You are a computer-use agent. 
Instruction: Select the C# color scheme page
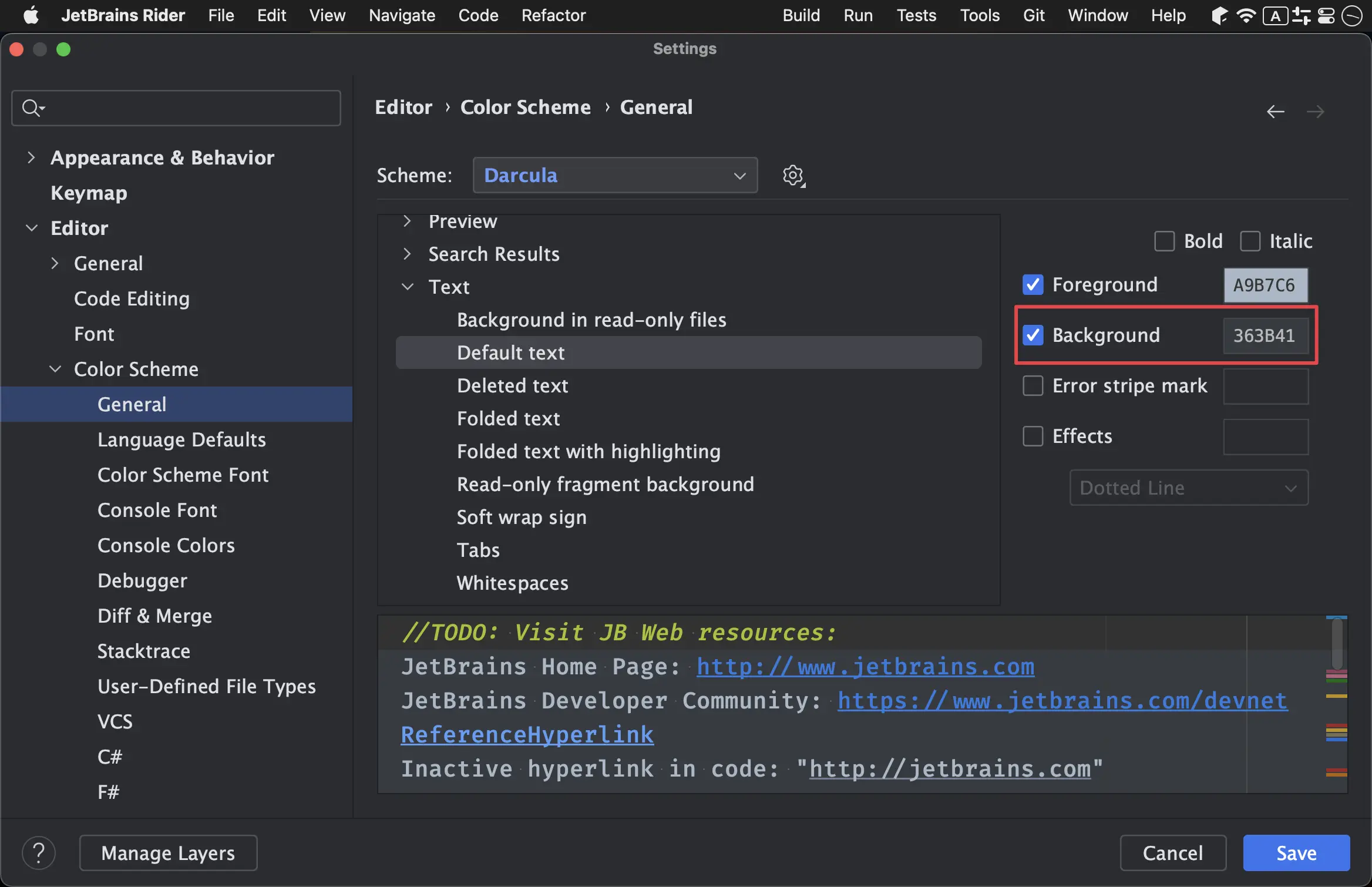coord(110,757)
